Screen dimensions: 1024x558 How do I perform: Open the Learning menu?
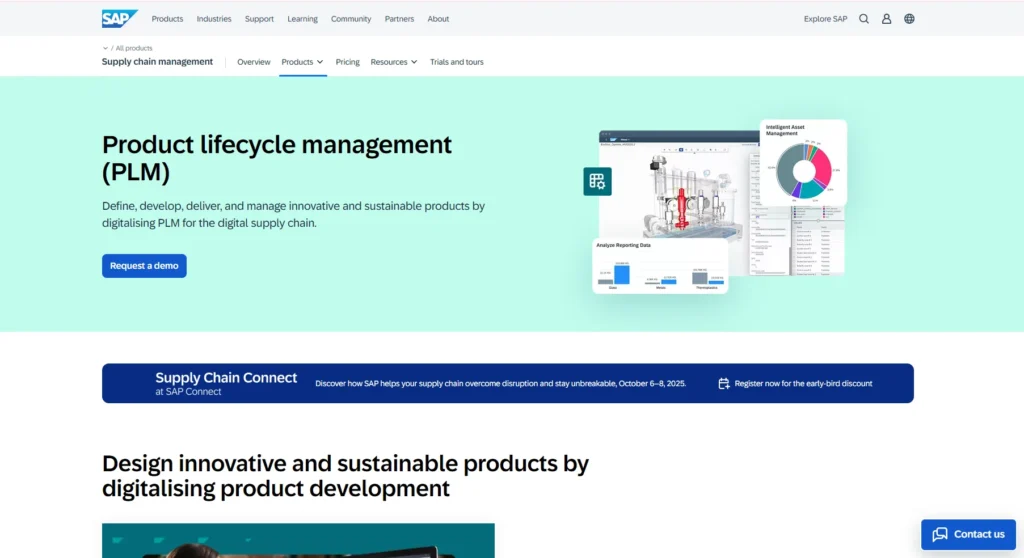(x=302, y=19)
